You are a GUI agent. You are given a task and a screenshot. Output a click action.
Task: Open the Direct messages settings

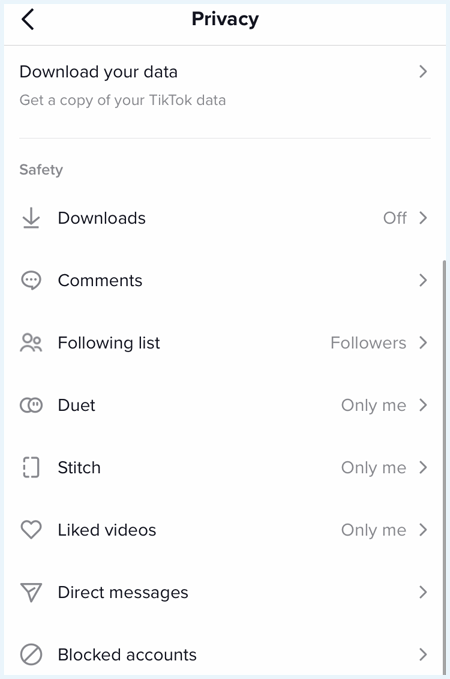pyautogui.click(x=225, y=592)
